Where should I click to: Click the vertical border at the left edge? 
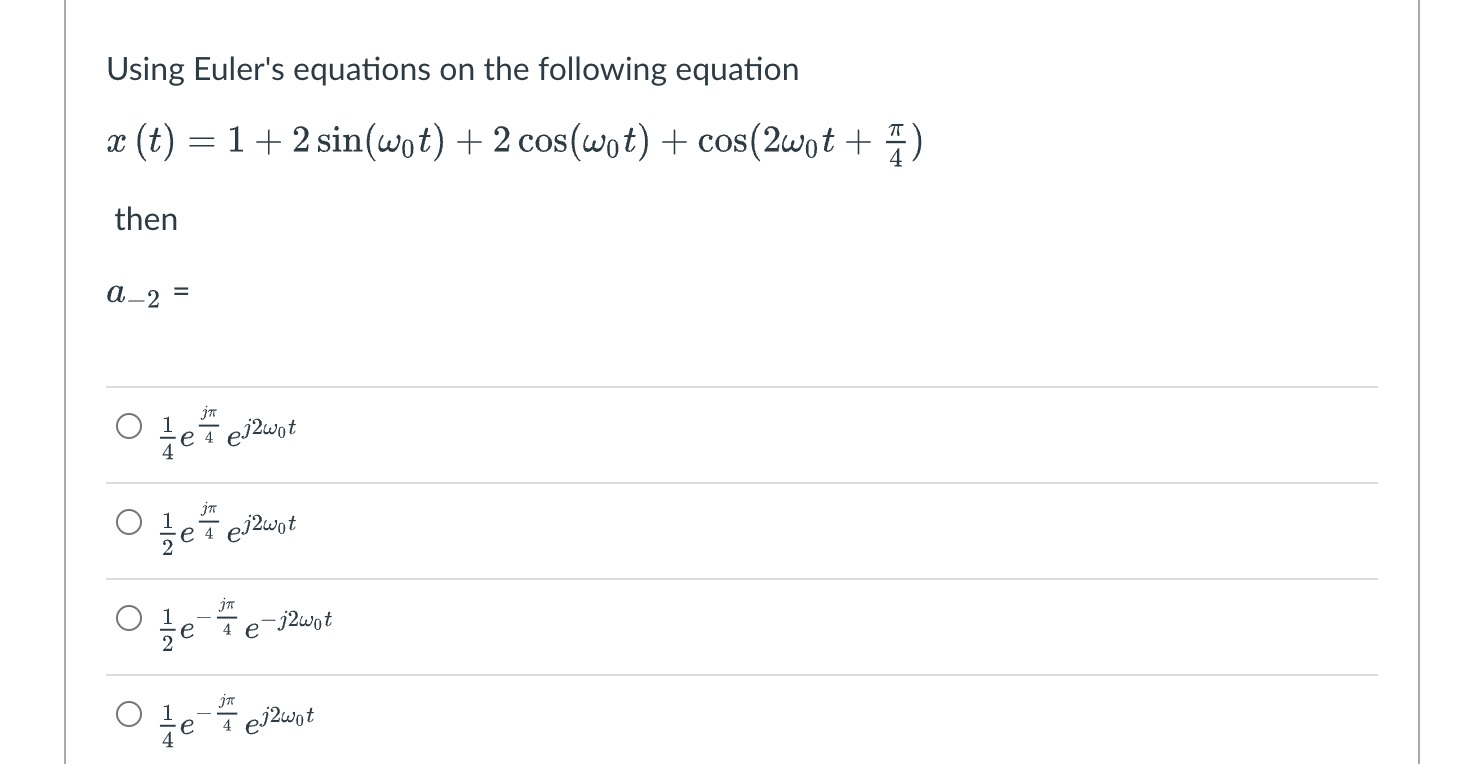click(67, 380)
